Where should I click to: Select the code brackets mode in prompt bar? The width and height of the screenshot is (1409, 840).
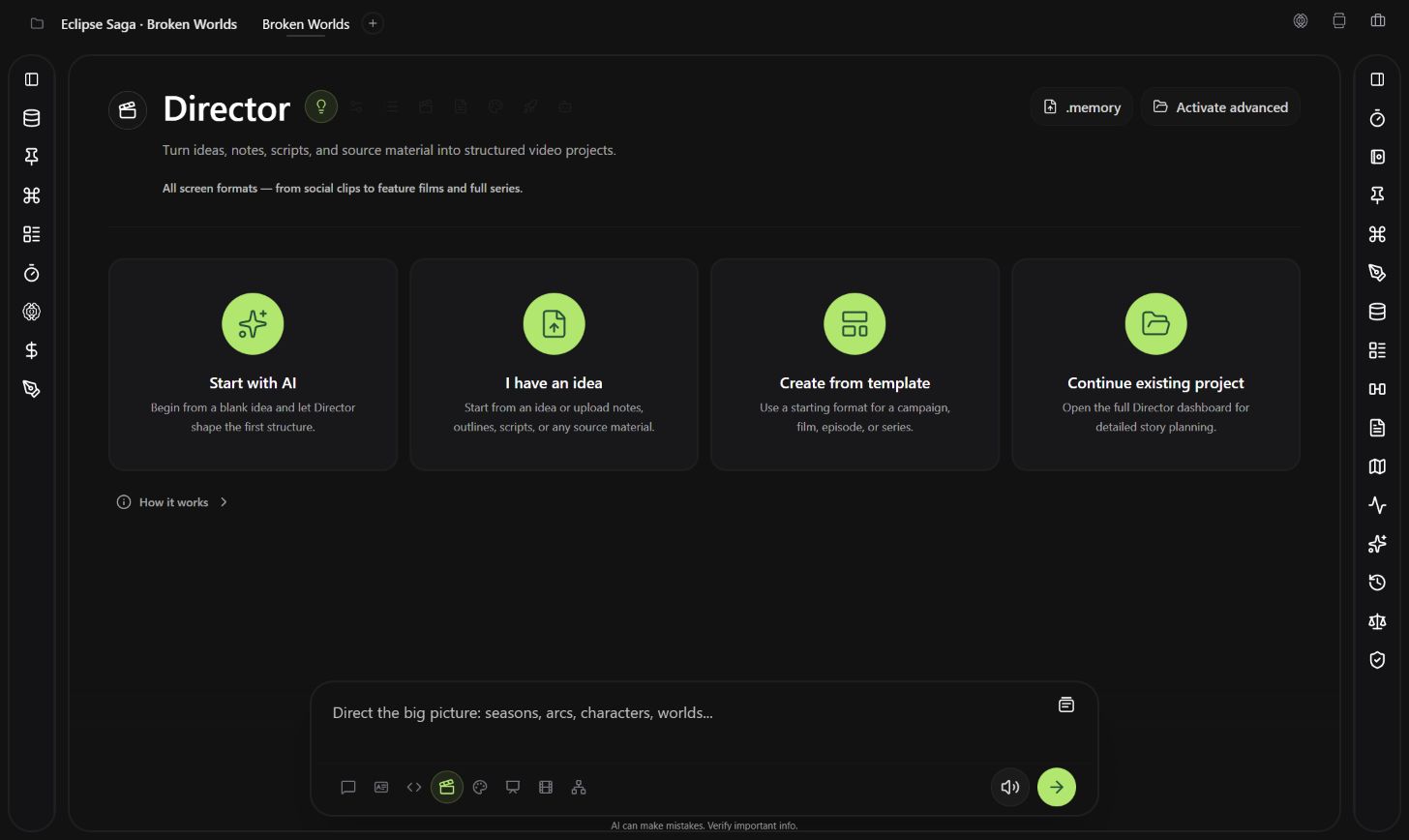click(414, 787)
